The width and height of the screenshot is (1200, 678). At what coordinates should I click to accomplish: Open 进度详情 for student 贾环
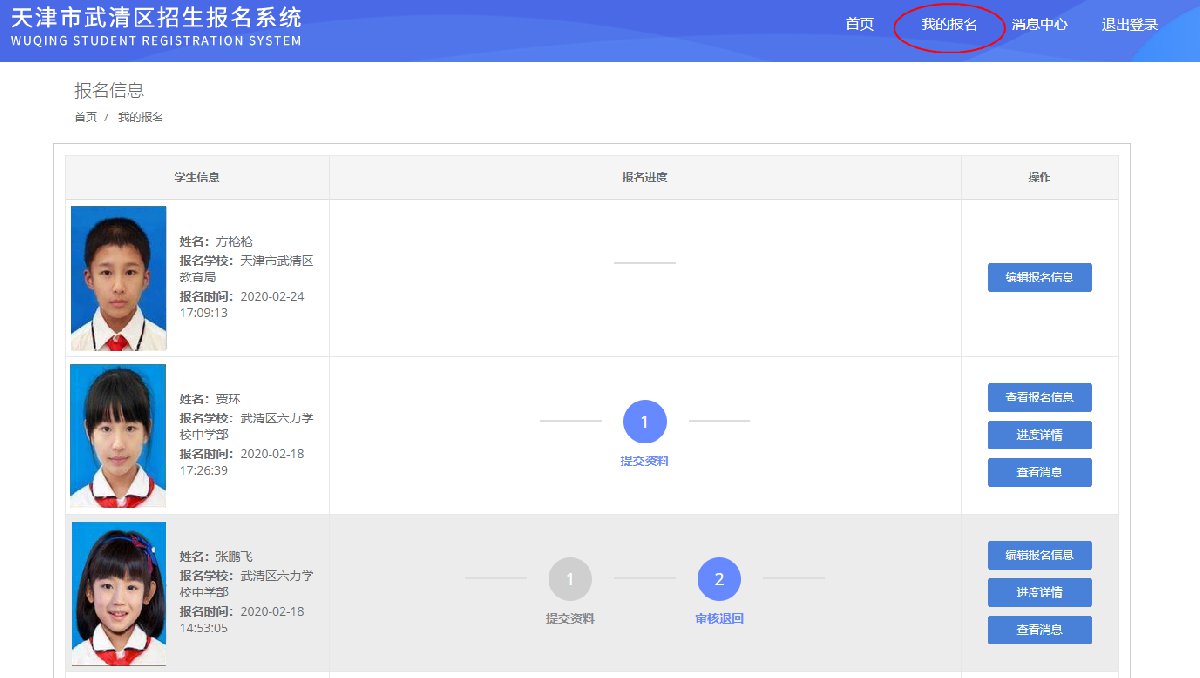tap(1039, 435)
